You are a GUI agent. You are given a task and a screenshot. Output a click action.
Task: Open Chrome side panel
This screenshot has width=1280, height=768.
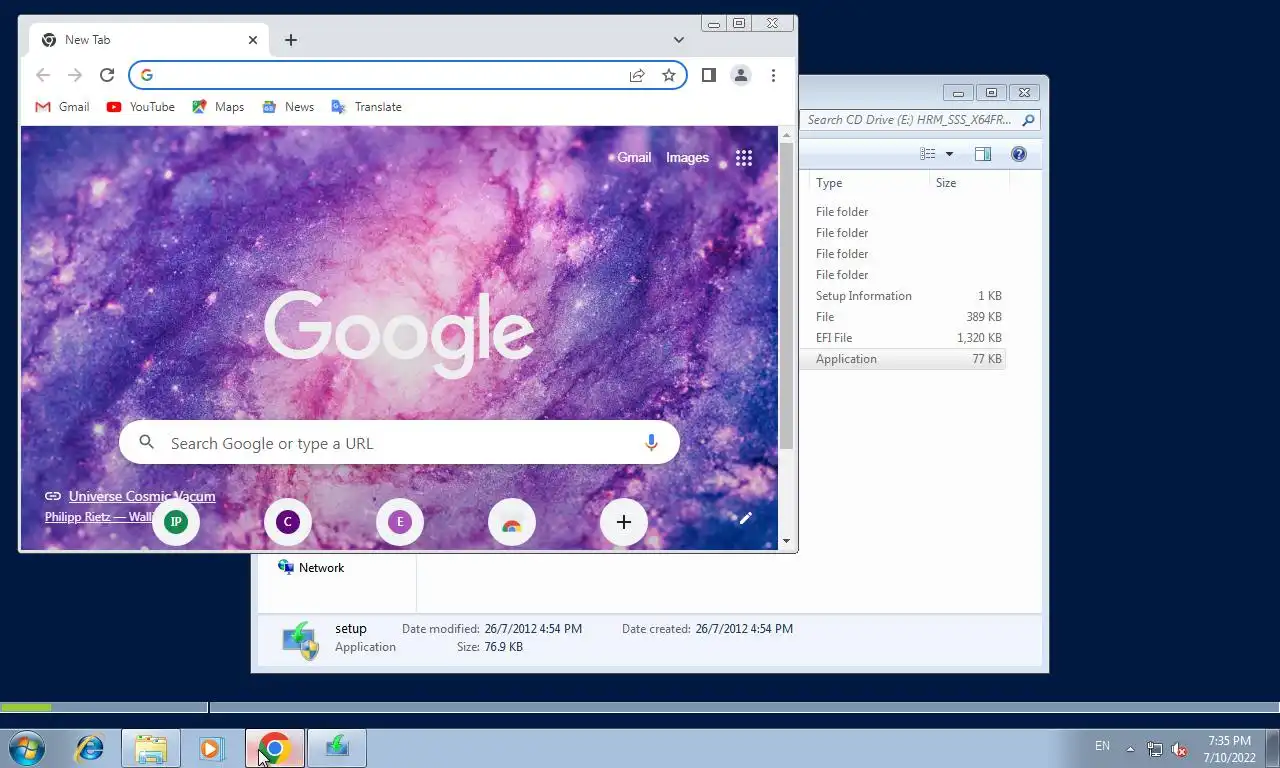[708, 75]
